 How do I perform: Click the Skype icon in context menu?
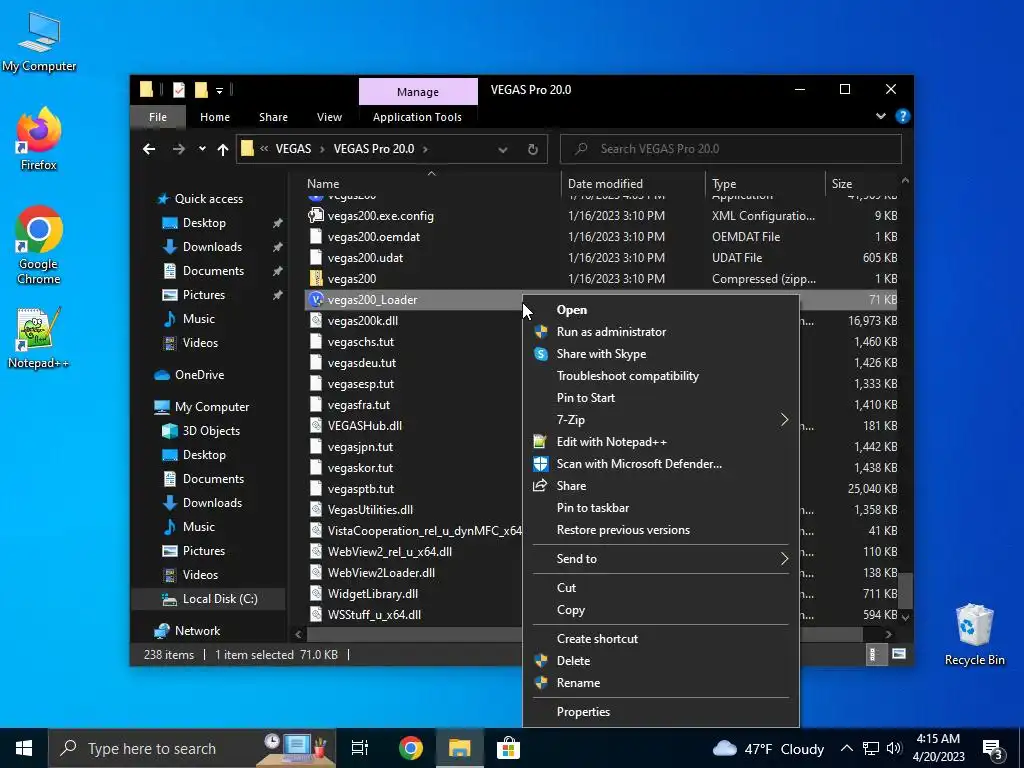(541, 354)
